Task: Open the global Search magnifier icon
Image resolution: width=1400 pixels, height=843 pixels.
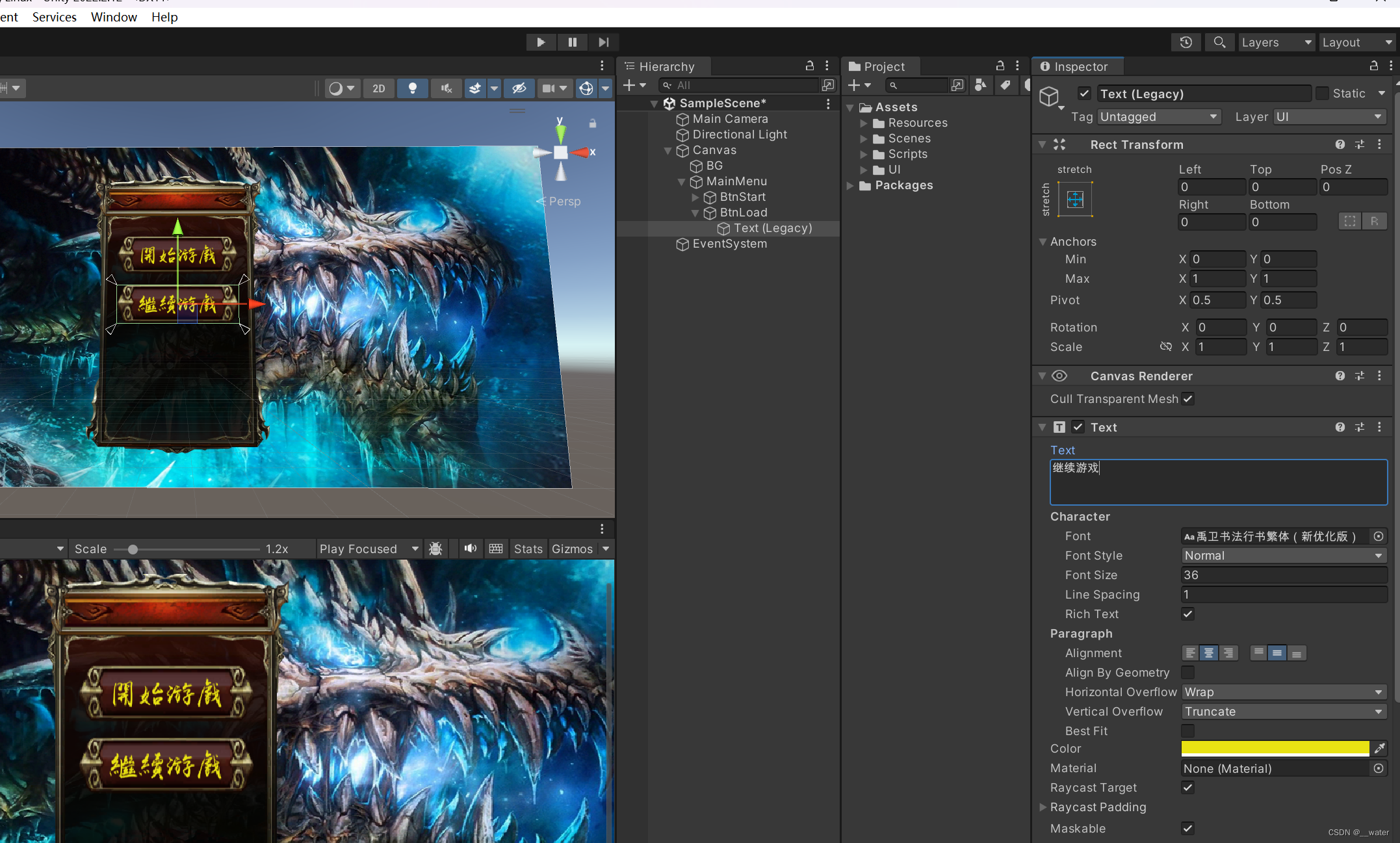Action: pos(1219,42)
